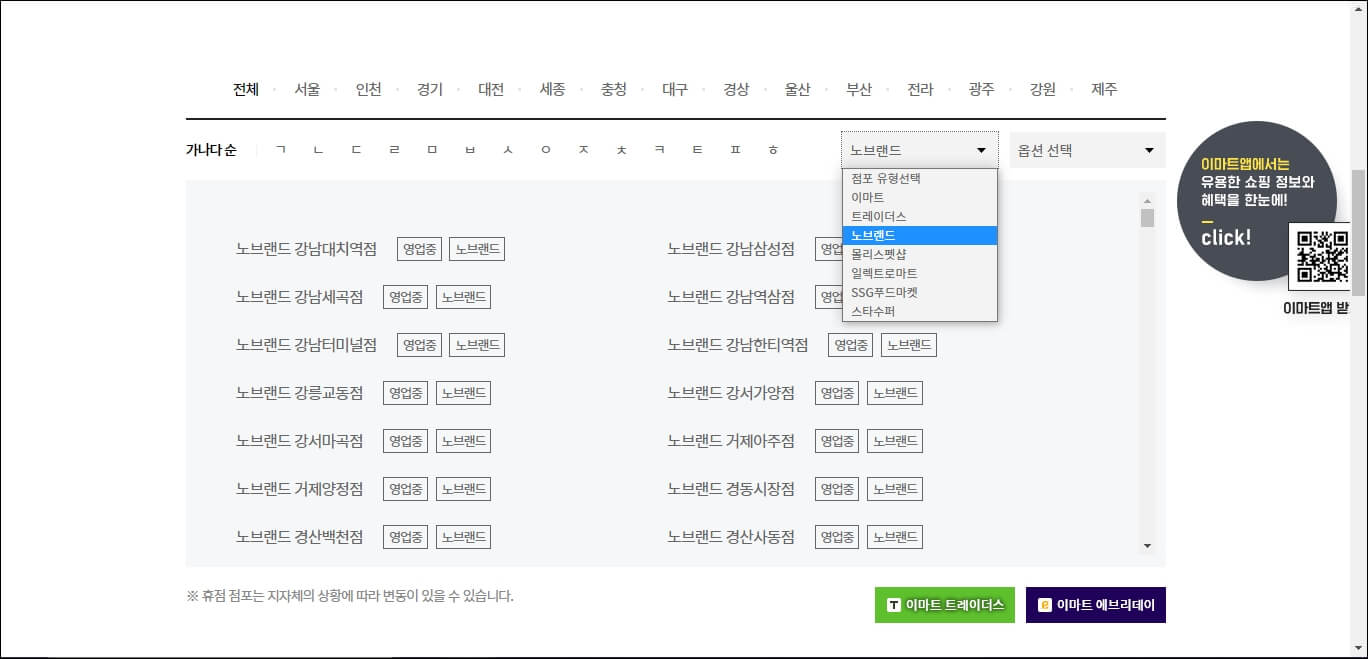Viewport: 1368px width, 659px height.
Task: Collapse the 노브랜드 store type dropdown
Action: [920, 150]
